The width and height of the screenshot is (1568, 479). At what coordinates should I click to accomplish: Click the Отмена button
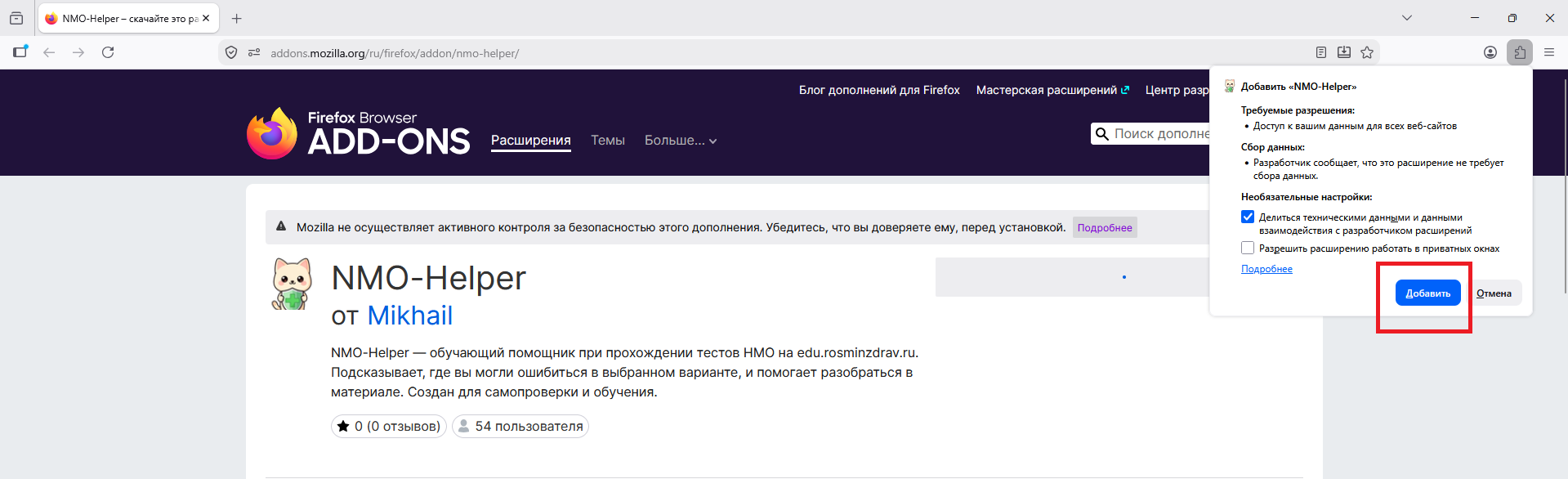point(1494,293)
